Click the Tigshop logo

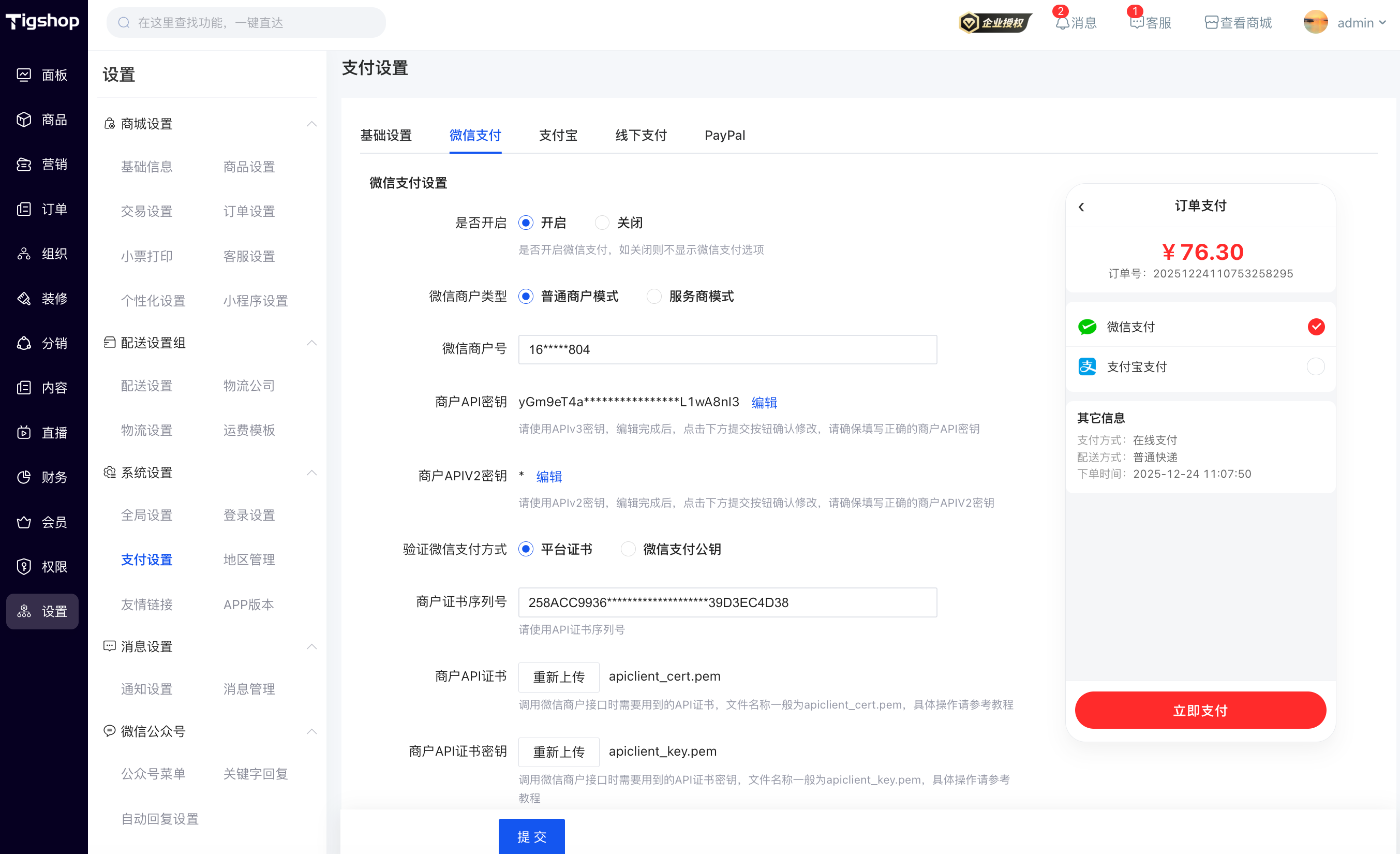coord(42,22)
